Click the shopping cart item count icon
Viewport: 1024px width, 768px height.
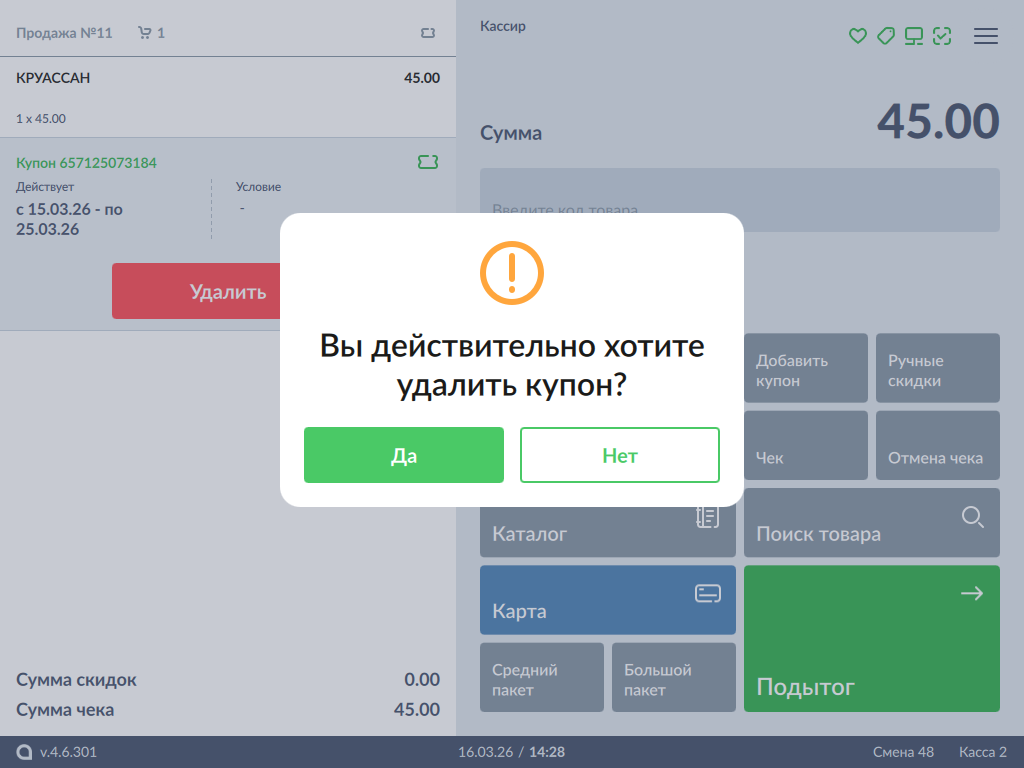click(145, 33)
